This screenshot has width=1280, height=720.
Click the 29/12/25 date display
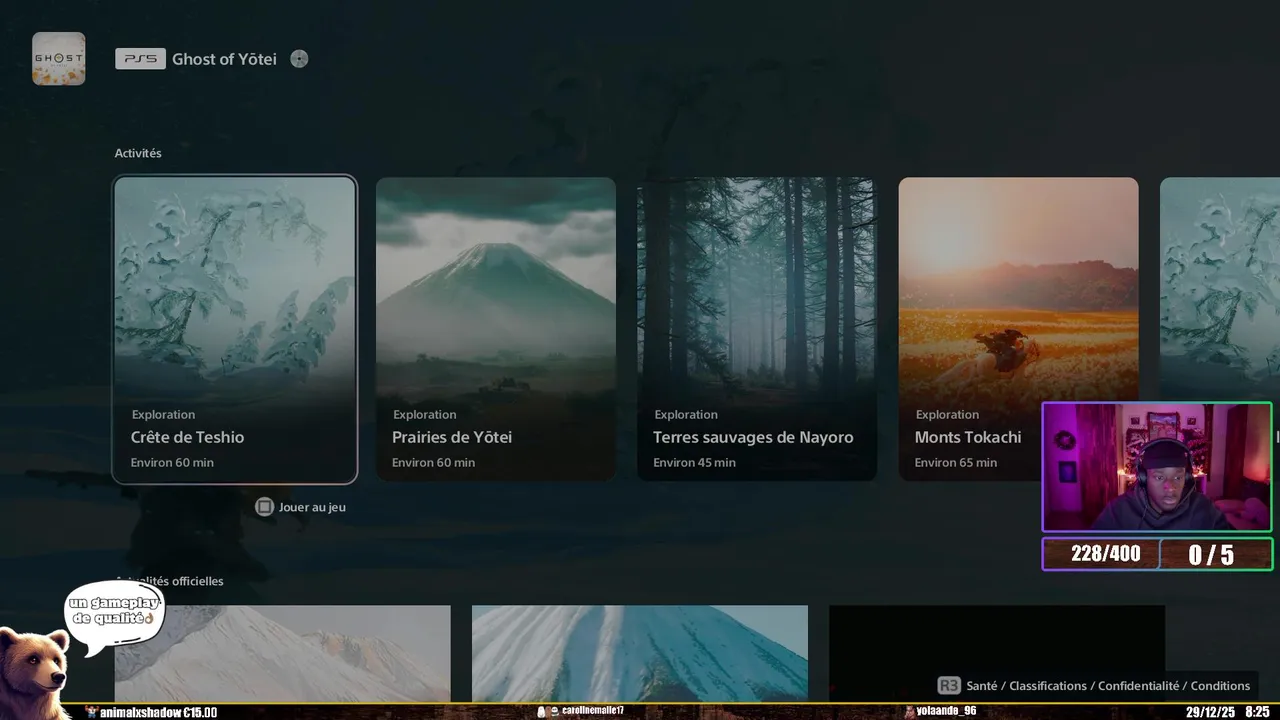click(1210, 712)
